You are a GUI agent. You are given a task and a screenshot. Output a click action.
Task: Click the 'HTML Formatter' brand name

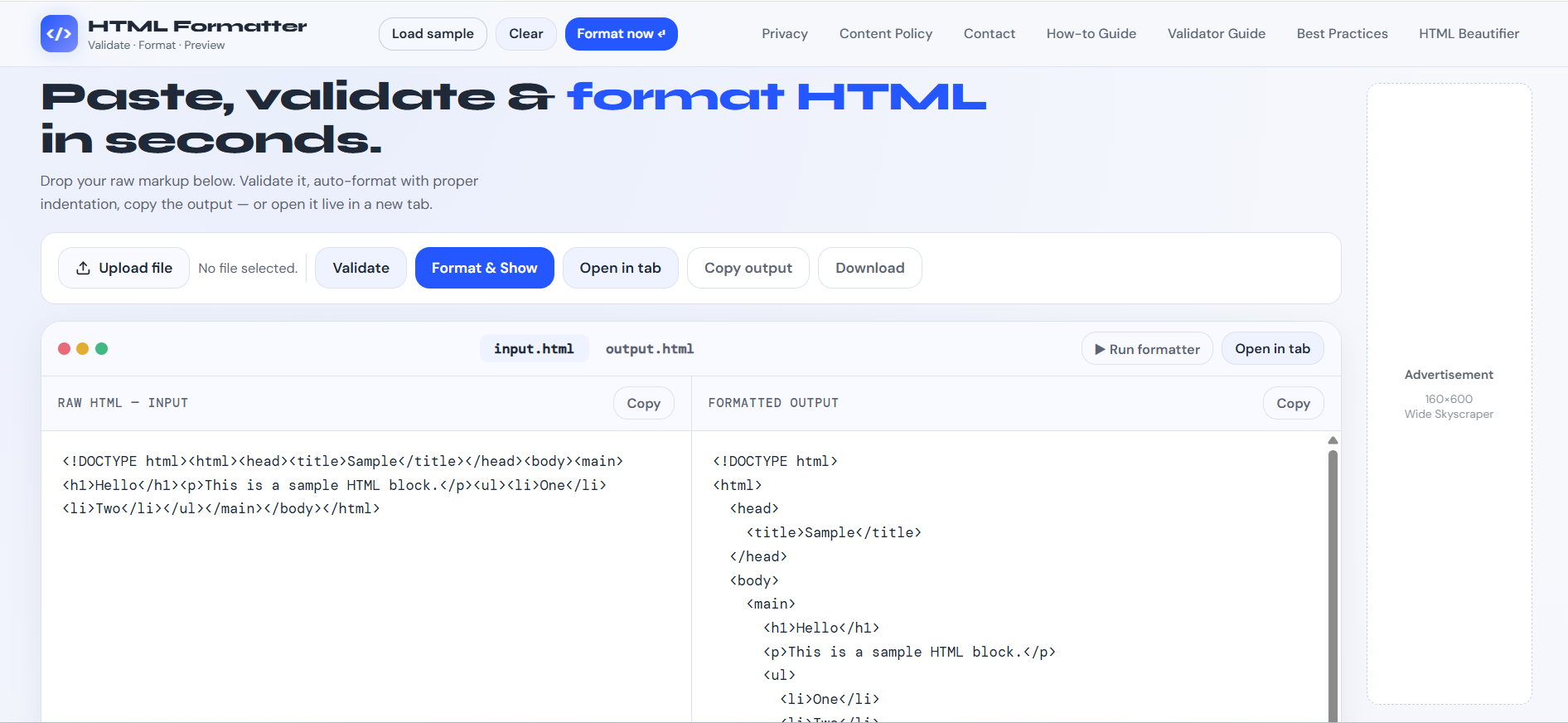[197, 27]
